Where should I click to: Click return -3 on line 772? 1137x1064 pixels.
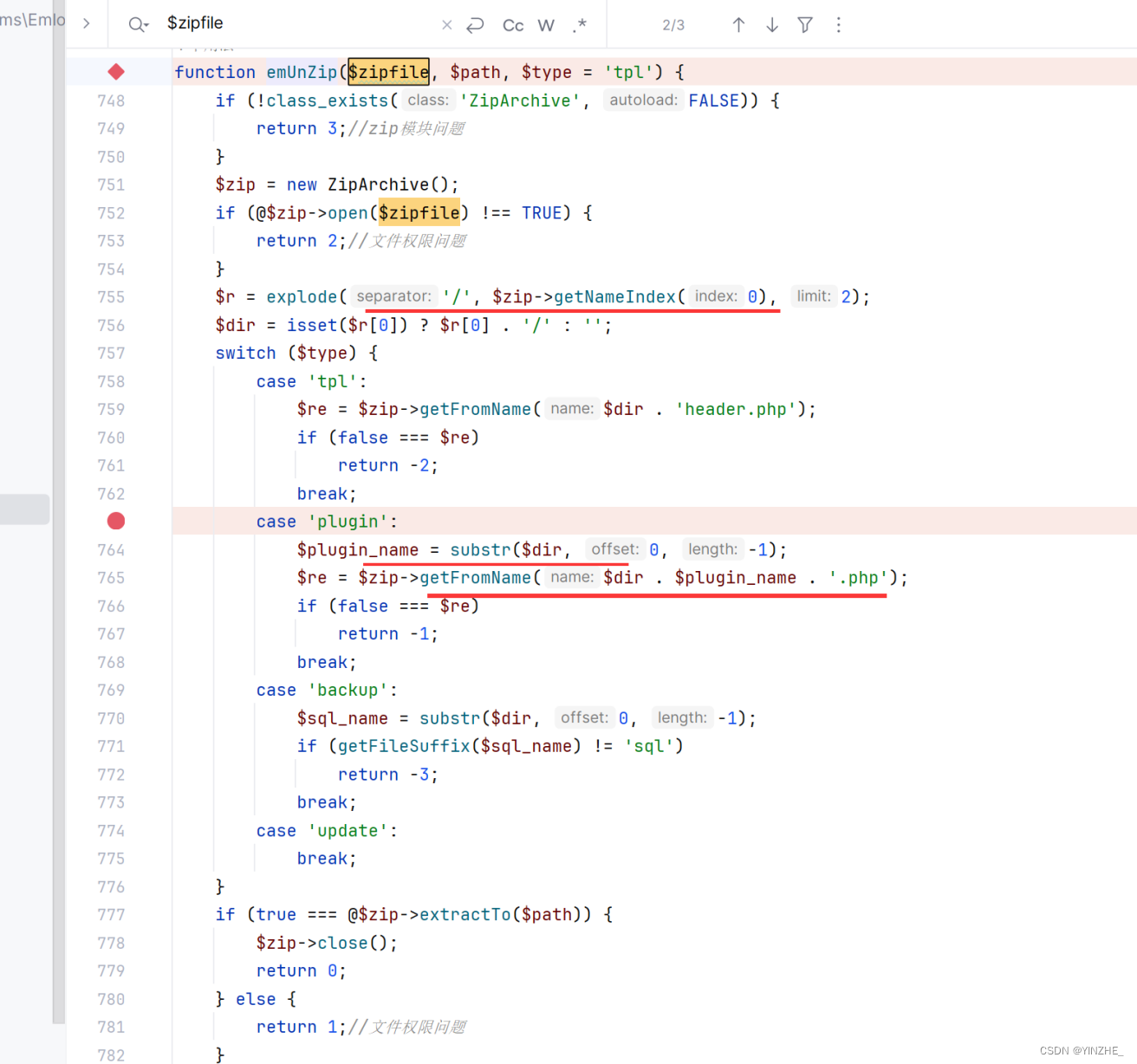tap(388, 775)
